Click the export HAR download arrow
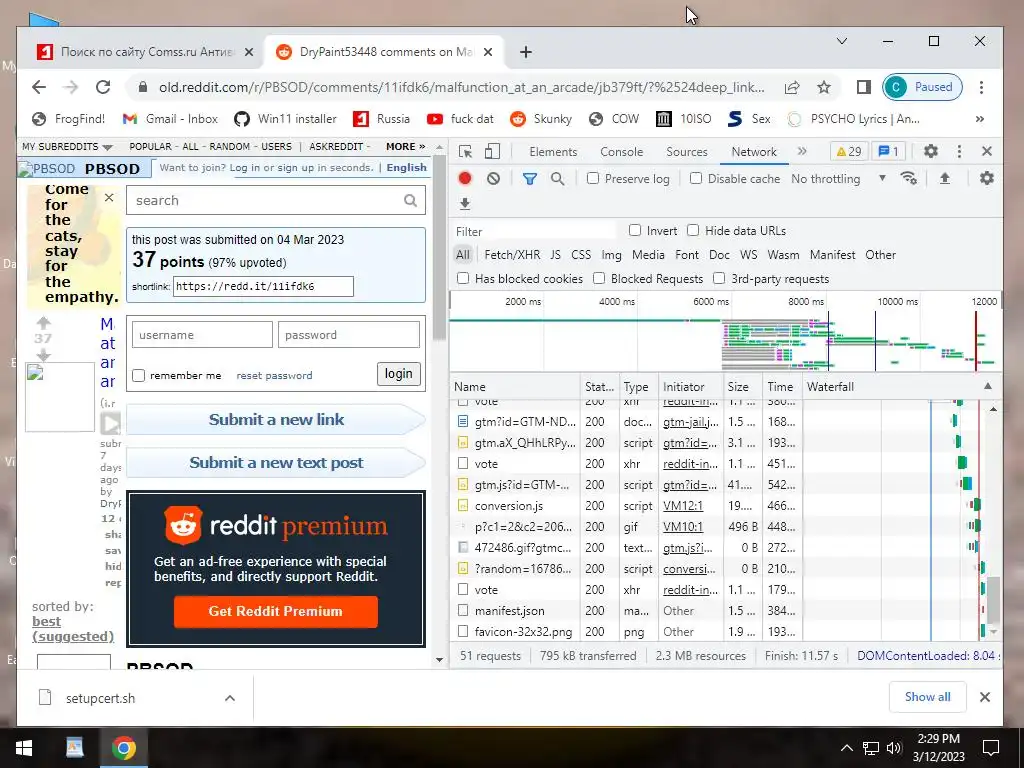The height and width of the screenshot is (768, 1024). 465,204
